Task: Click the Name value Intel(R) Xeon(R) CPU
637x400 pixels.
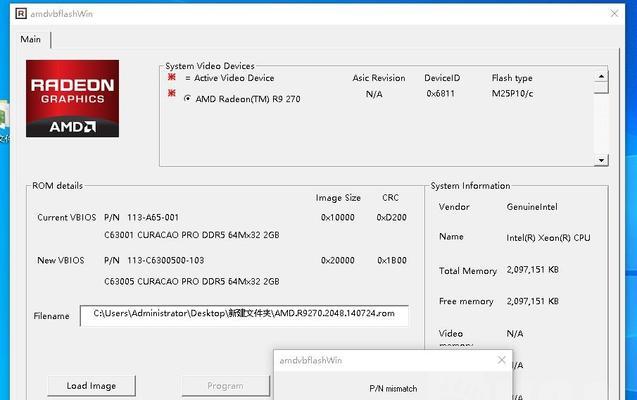Action: click(548, 238)
